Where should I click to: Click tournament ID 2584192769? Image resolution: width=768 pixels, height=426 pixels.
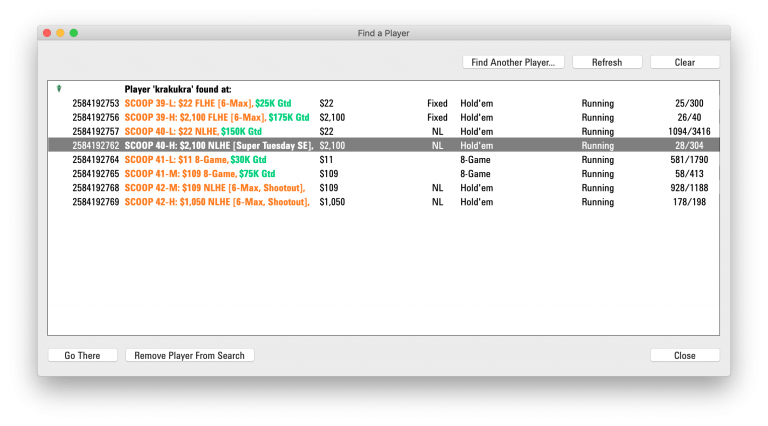click(x=96, y=202)
